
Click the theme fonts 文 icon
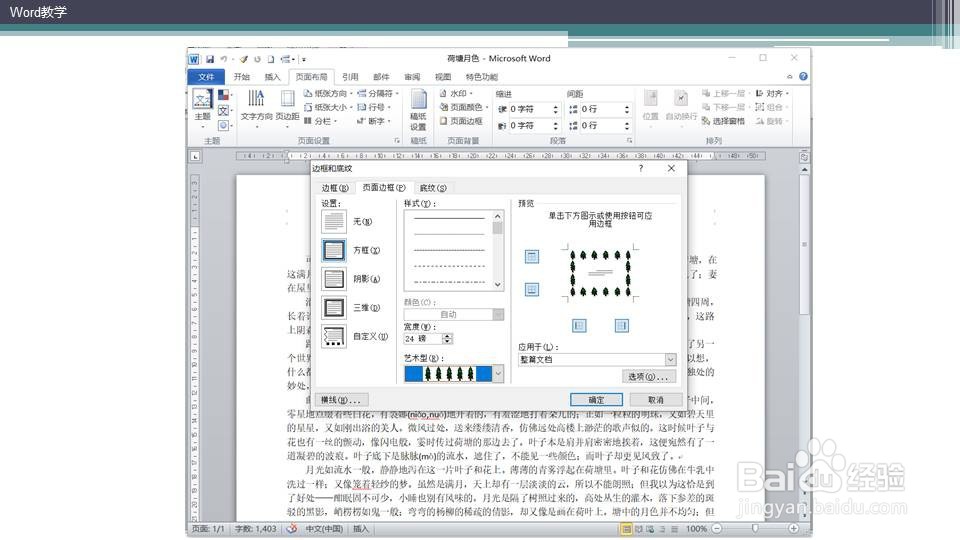point(223,110)
